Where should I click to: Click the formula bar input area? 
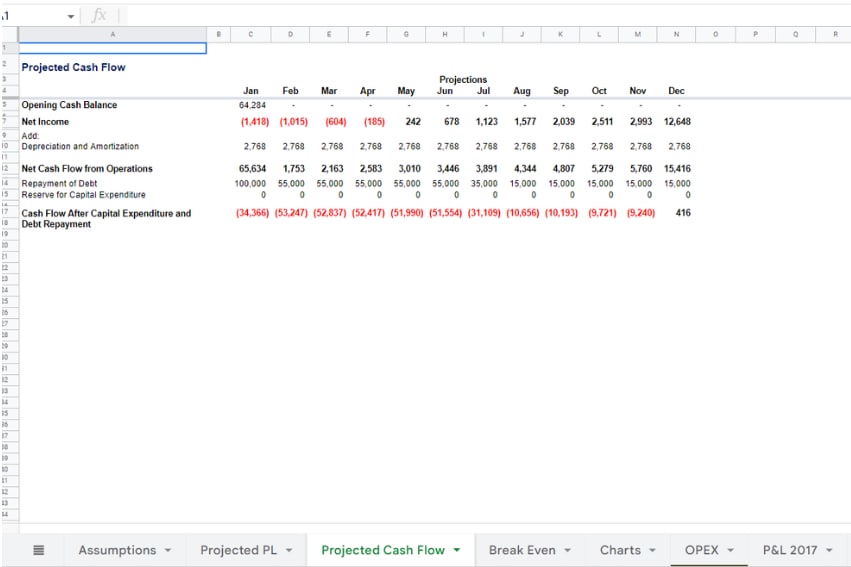tap(488, 16)
